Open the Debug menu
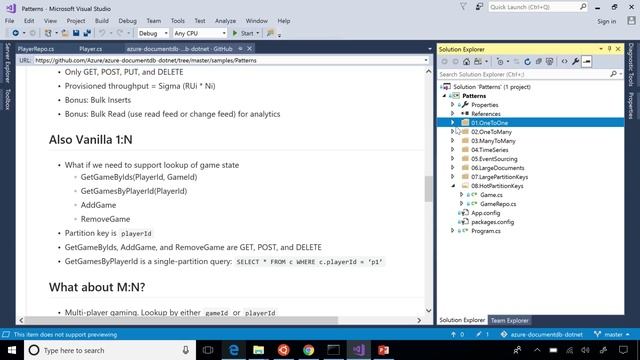Screen dimensions: 640x360 point(127,21)
